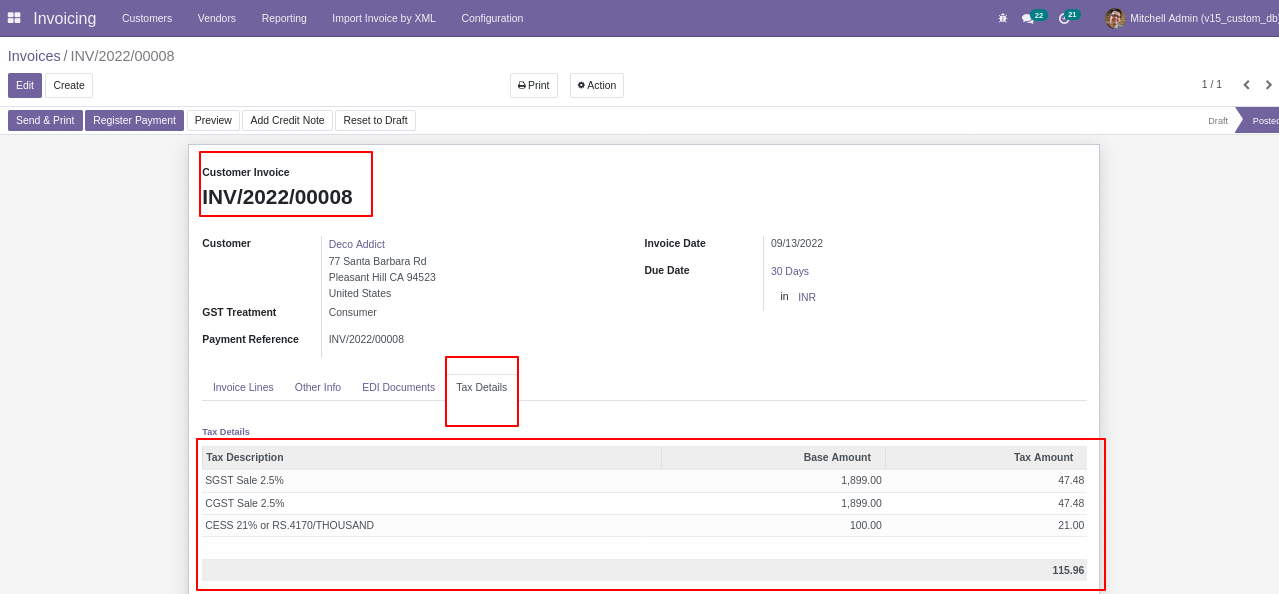This screenshot has height=594, width=1279.
Task: Open the Vendors menu
Action: (217, 18)
